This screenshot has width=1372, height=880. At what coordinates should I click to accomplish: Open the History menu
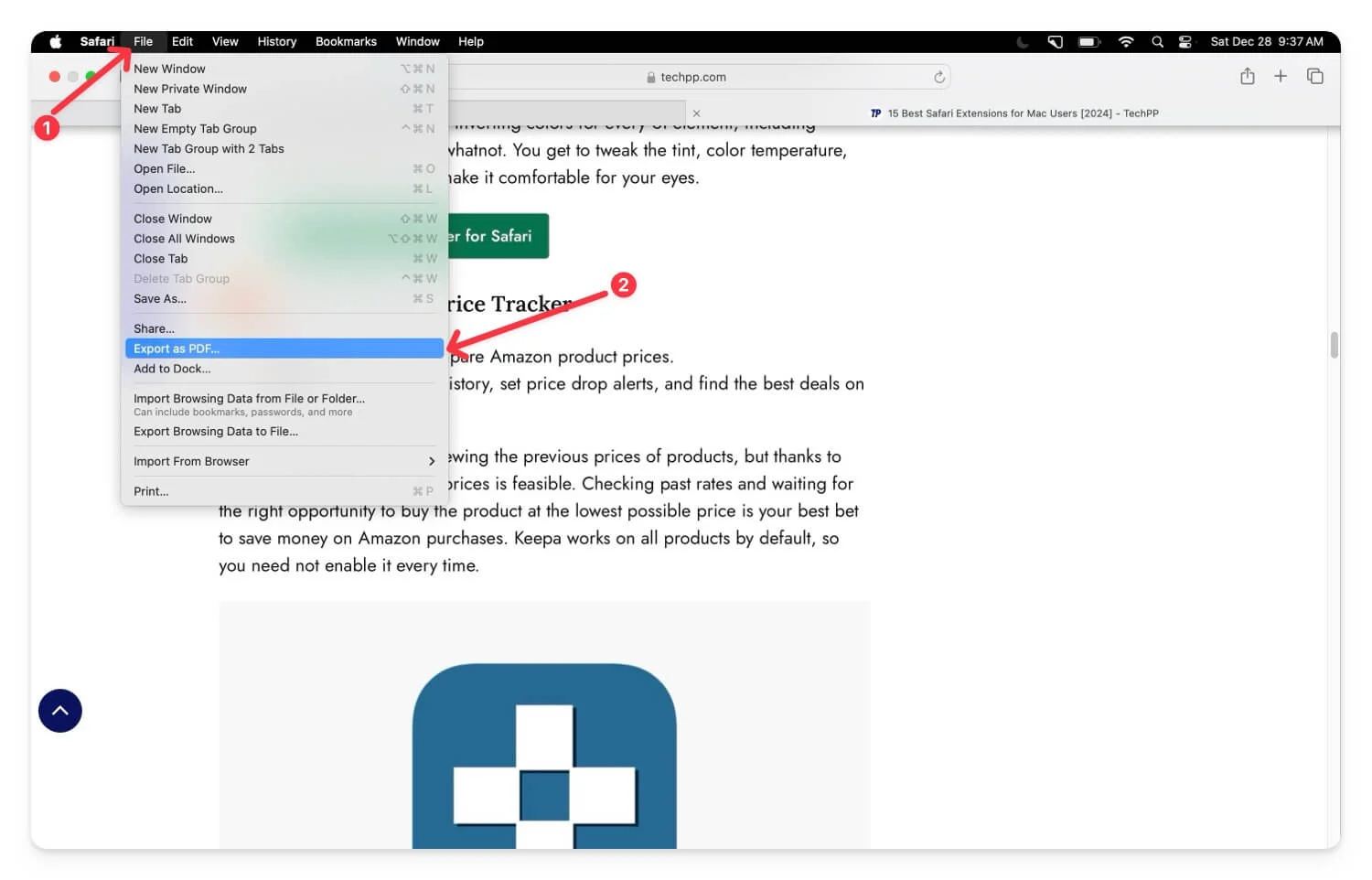(276, 41)
